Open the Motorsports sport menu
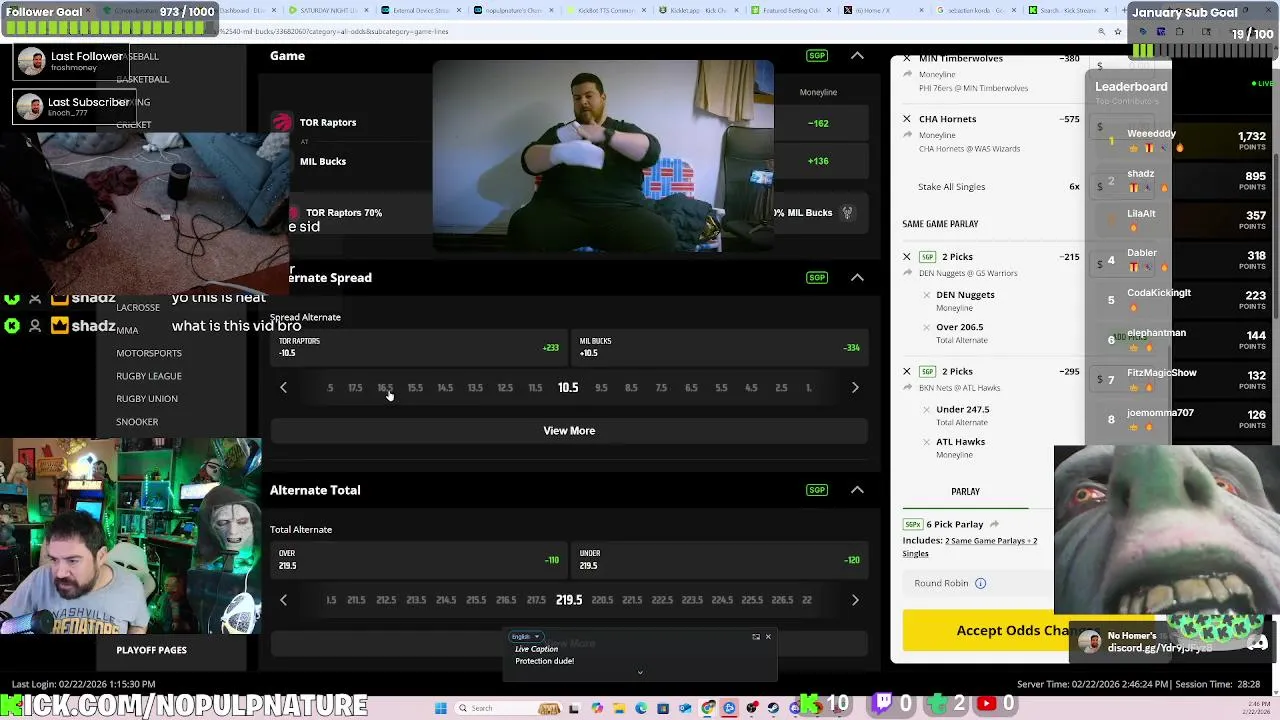 pos(149,353)
